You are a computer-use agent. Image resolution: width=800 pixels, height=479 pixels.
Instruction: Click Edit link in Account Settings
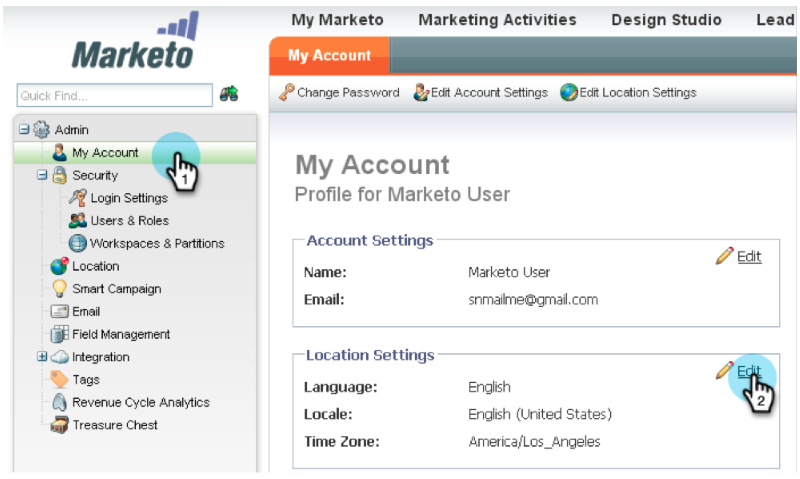pos(749,256)
